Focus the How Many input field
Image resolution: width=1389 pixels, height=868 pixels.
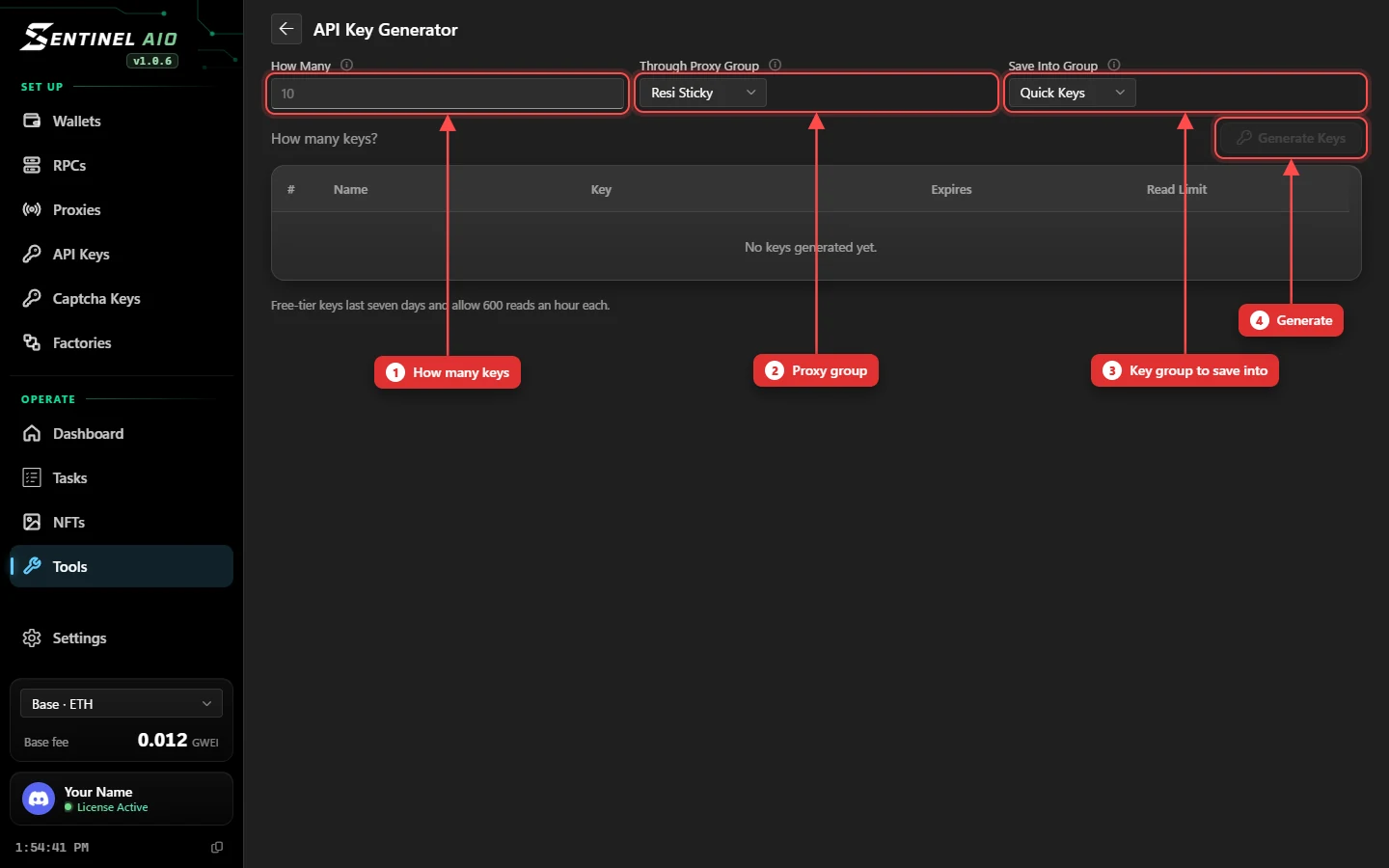(x=448, y=94)
